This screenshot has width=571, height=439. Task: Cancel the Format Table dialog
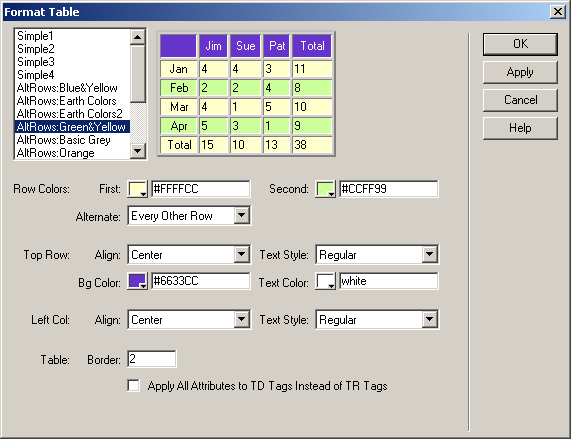520,100
